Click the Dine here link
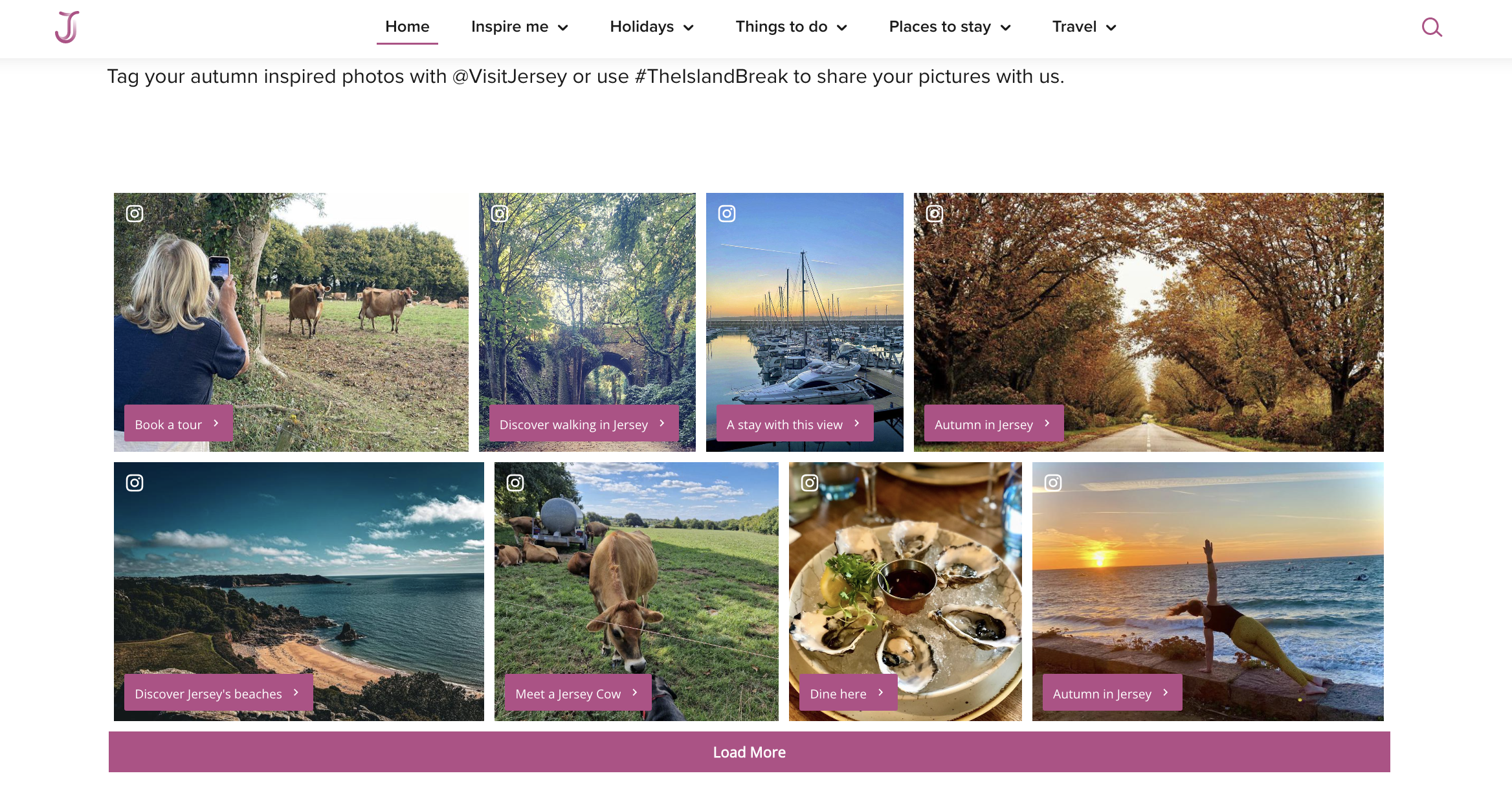The height and width of the screenshot is (791, 1512). click(x=848, y=693)
